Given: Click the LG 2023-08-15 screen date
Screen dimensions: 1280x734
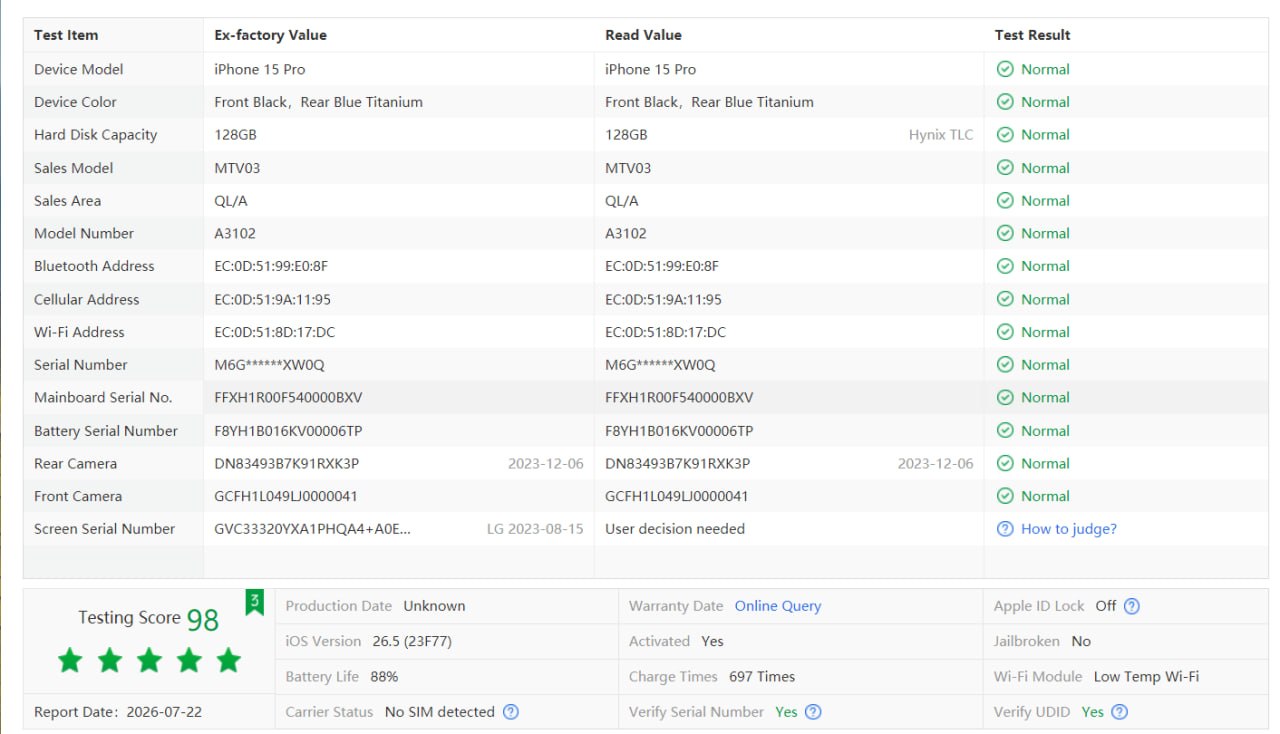Looking at the screenshot, I should point(535,529).
